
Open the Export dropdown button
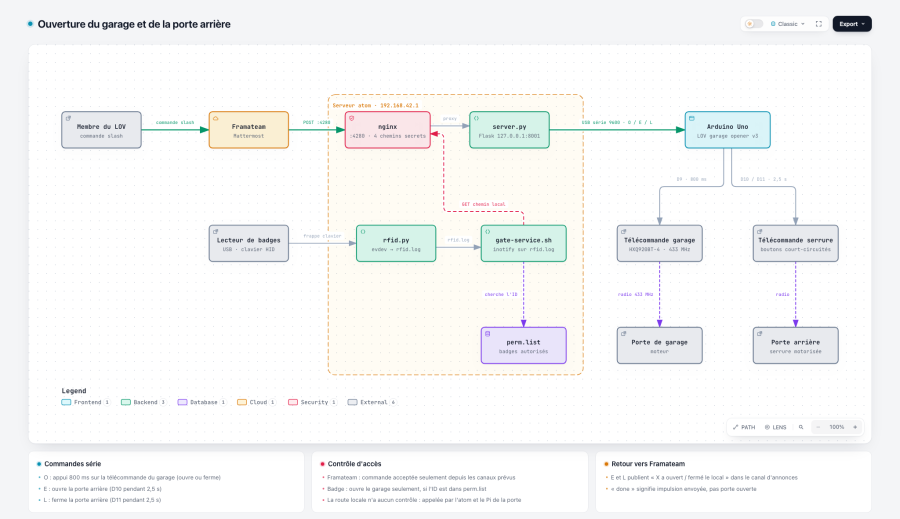[852, 24]
